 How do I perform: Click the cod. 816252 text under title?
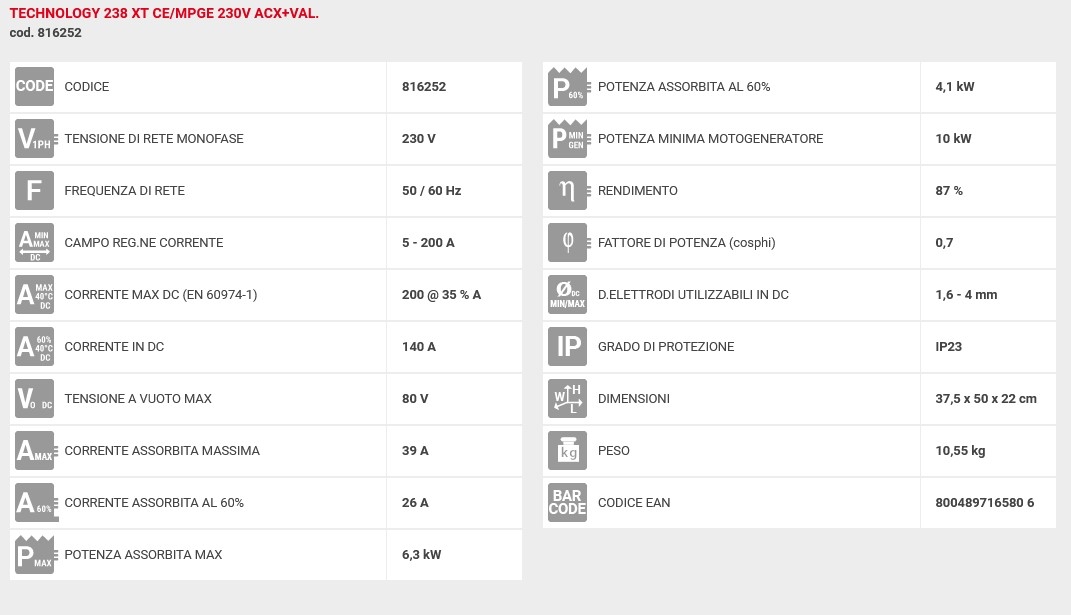tap(45, 33)
